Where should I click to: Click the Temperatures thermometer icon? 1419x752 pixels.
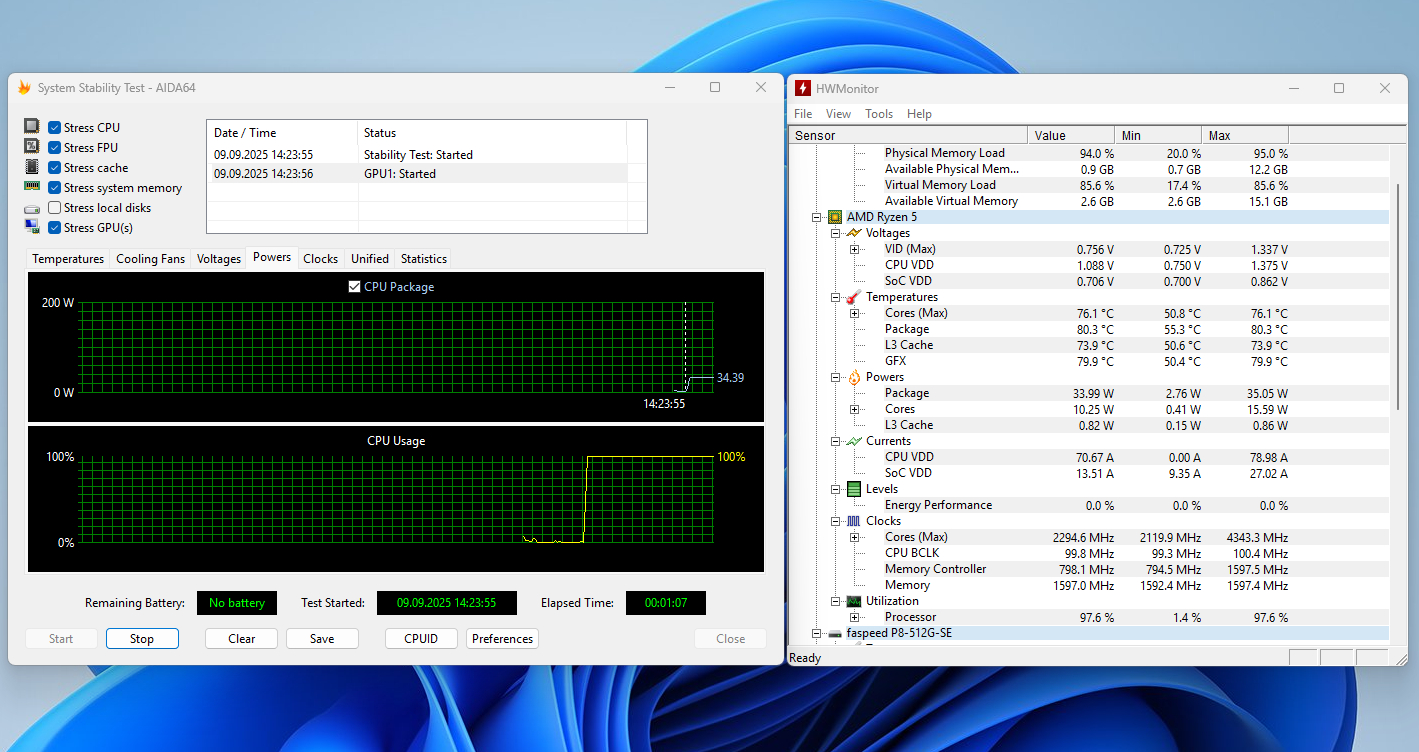pos(853,297)
